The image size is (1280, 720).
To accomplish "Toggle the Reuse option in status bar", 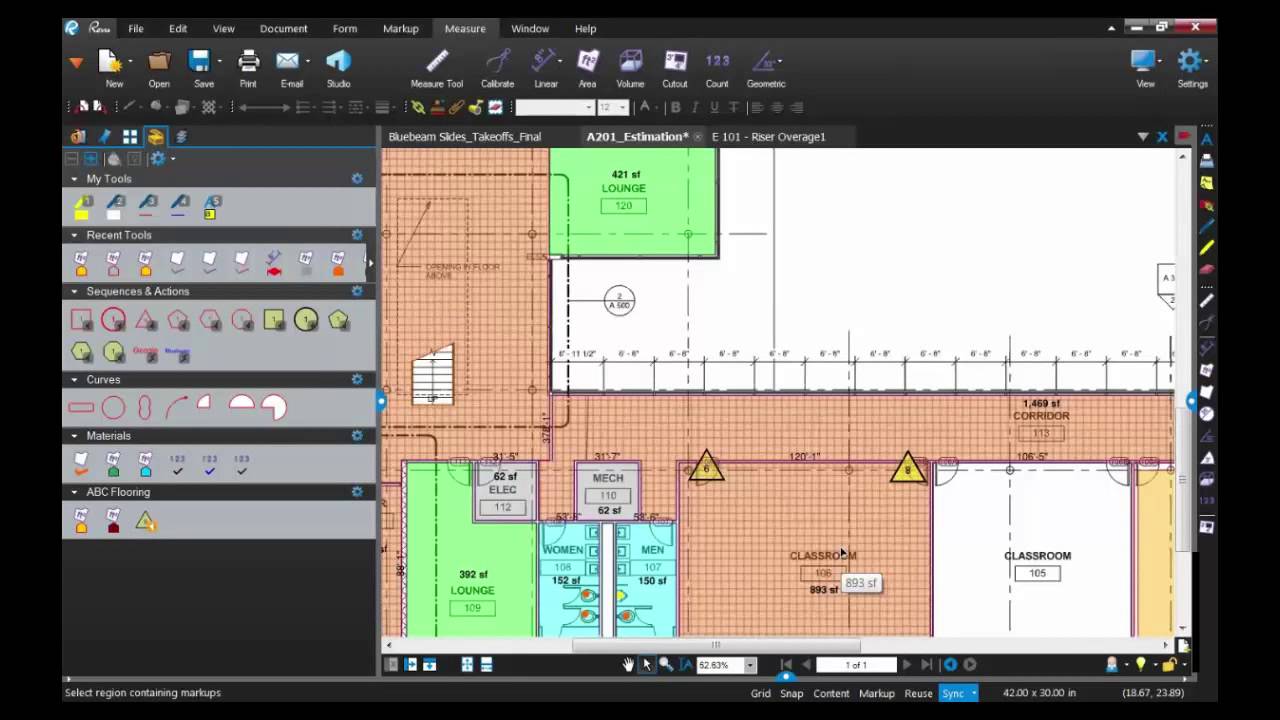I will (918, 693).
